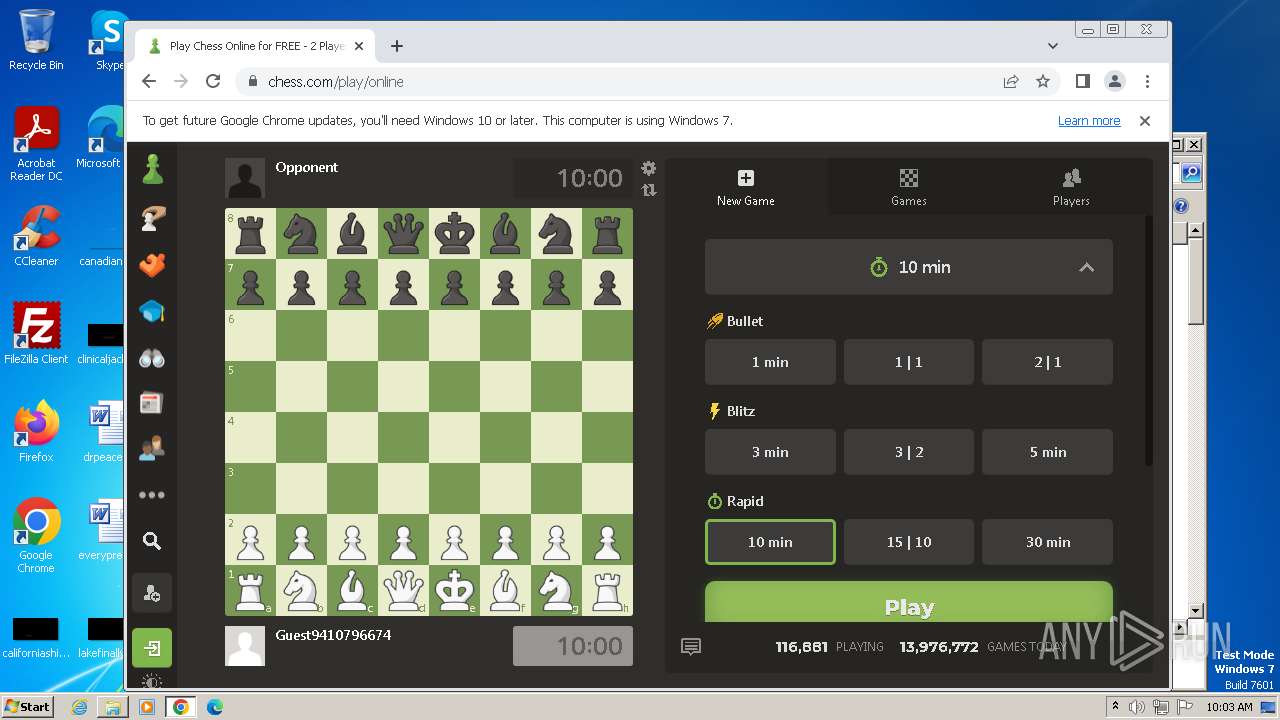Bookmark this page with the star icon
1280x720 pixels.
[x=1043, y=82]
